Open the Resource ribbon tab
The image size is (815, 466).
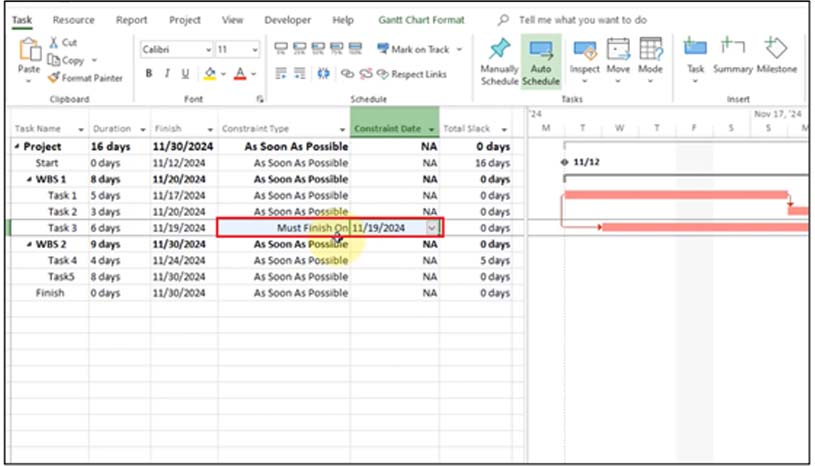tap(73, 20)
